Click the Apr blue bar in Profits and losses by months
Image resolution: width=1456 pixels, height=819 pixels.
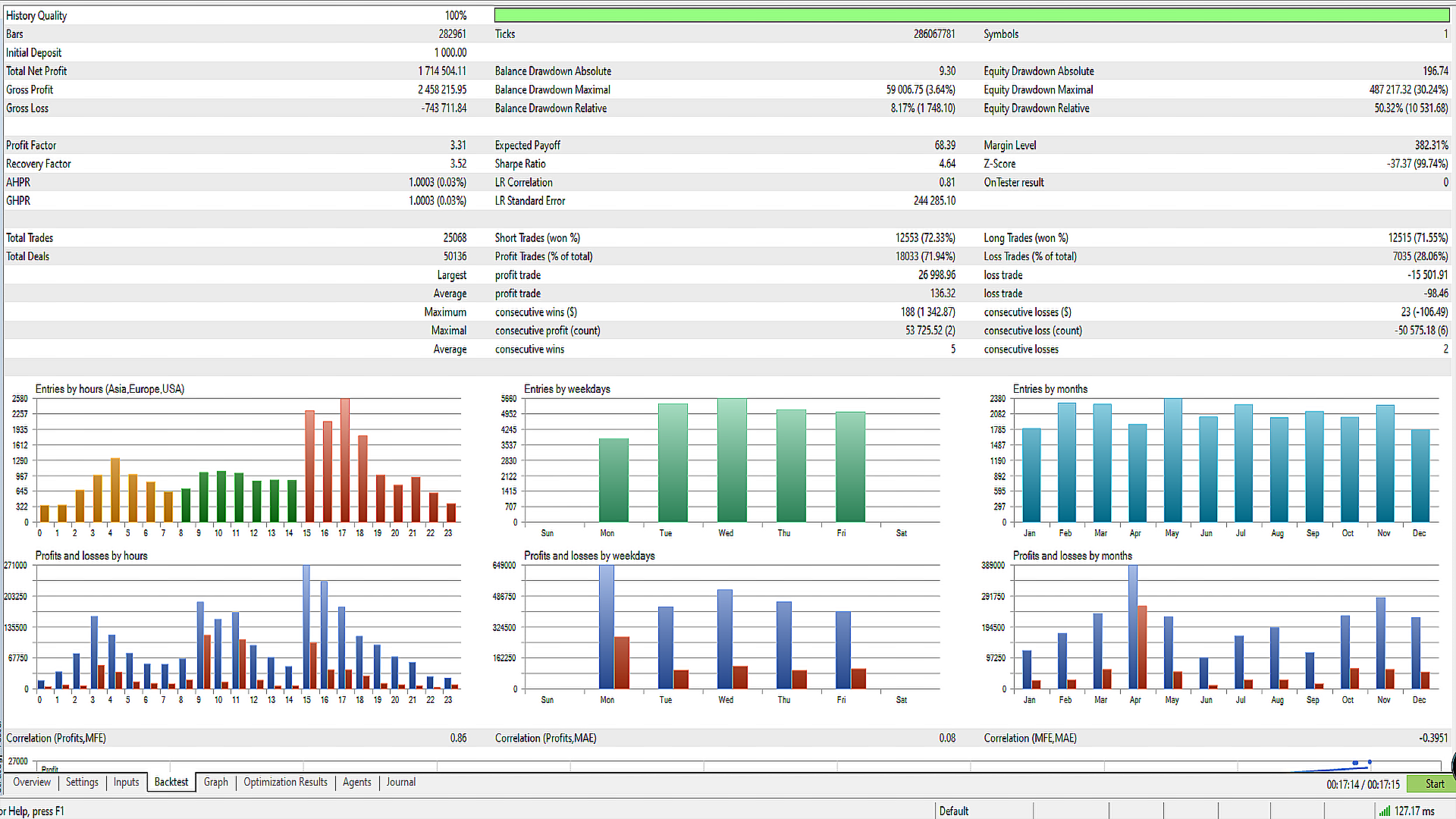[x=1133, y=626]
